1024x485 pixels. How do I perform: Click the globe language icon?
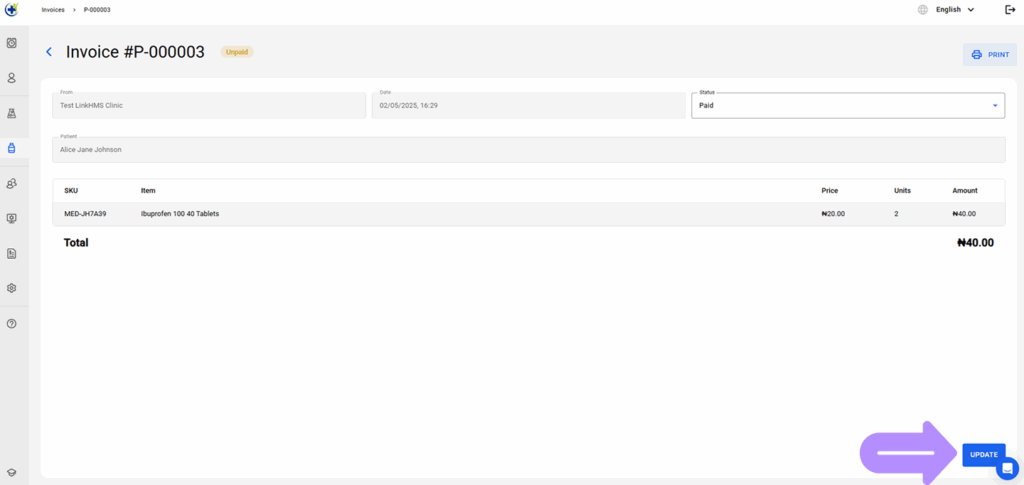click(923, 10)
